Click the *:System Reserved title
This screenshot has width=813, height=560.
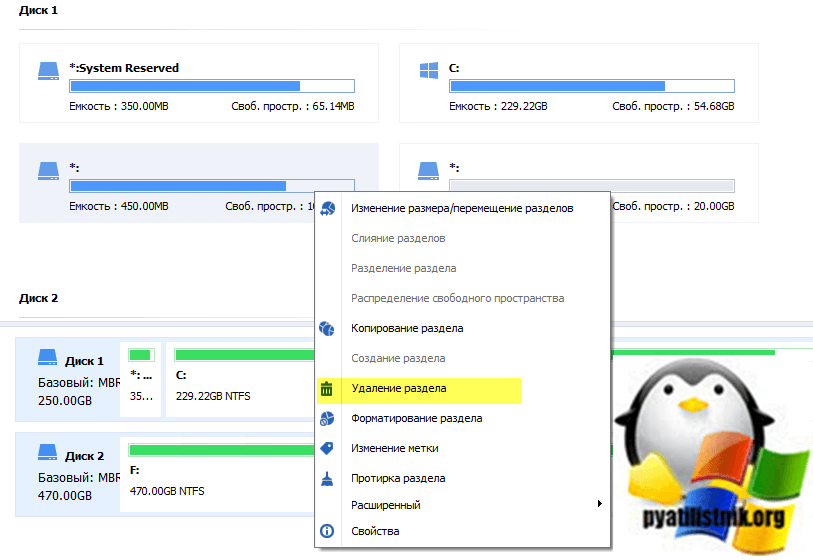point(124,68)
